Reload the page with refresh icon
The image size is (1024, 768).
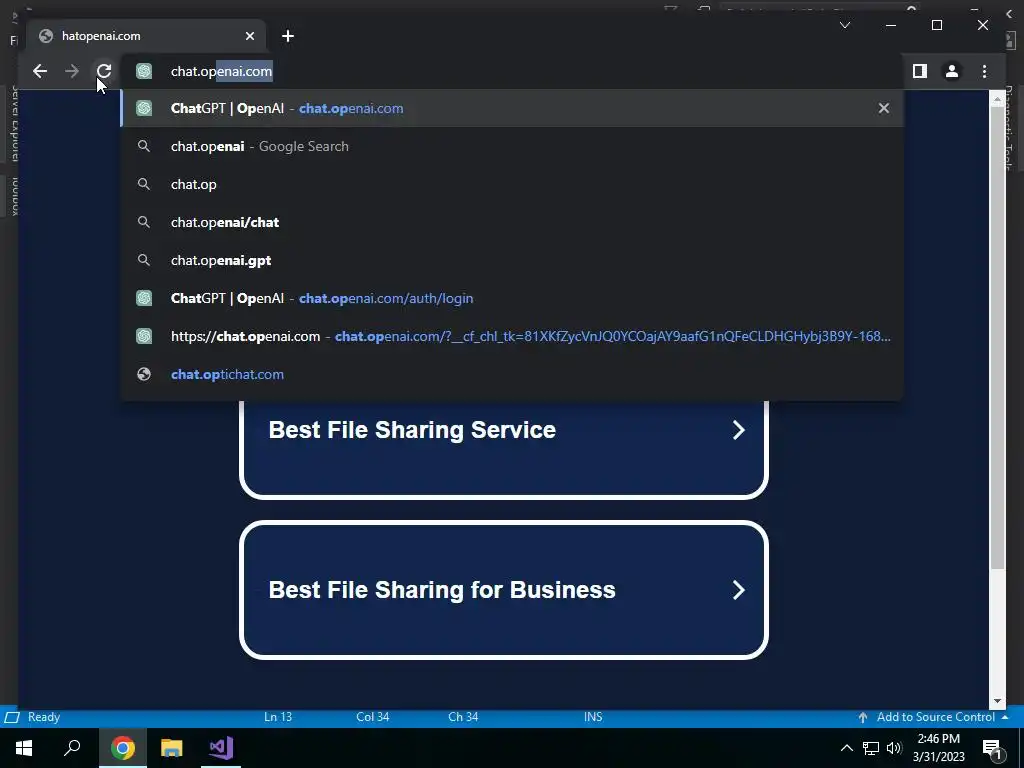(x=104, y=71)
